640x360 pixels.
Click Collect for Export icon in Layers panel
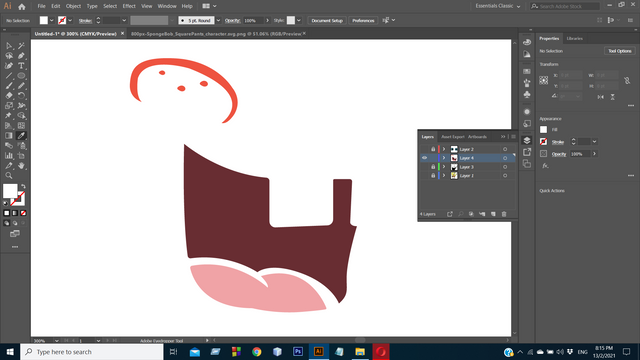pyautogui.click(x=450, y=214)
